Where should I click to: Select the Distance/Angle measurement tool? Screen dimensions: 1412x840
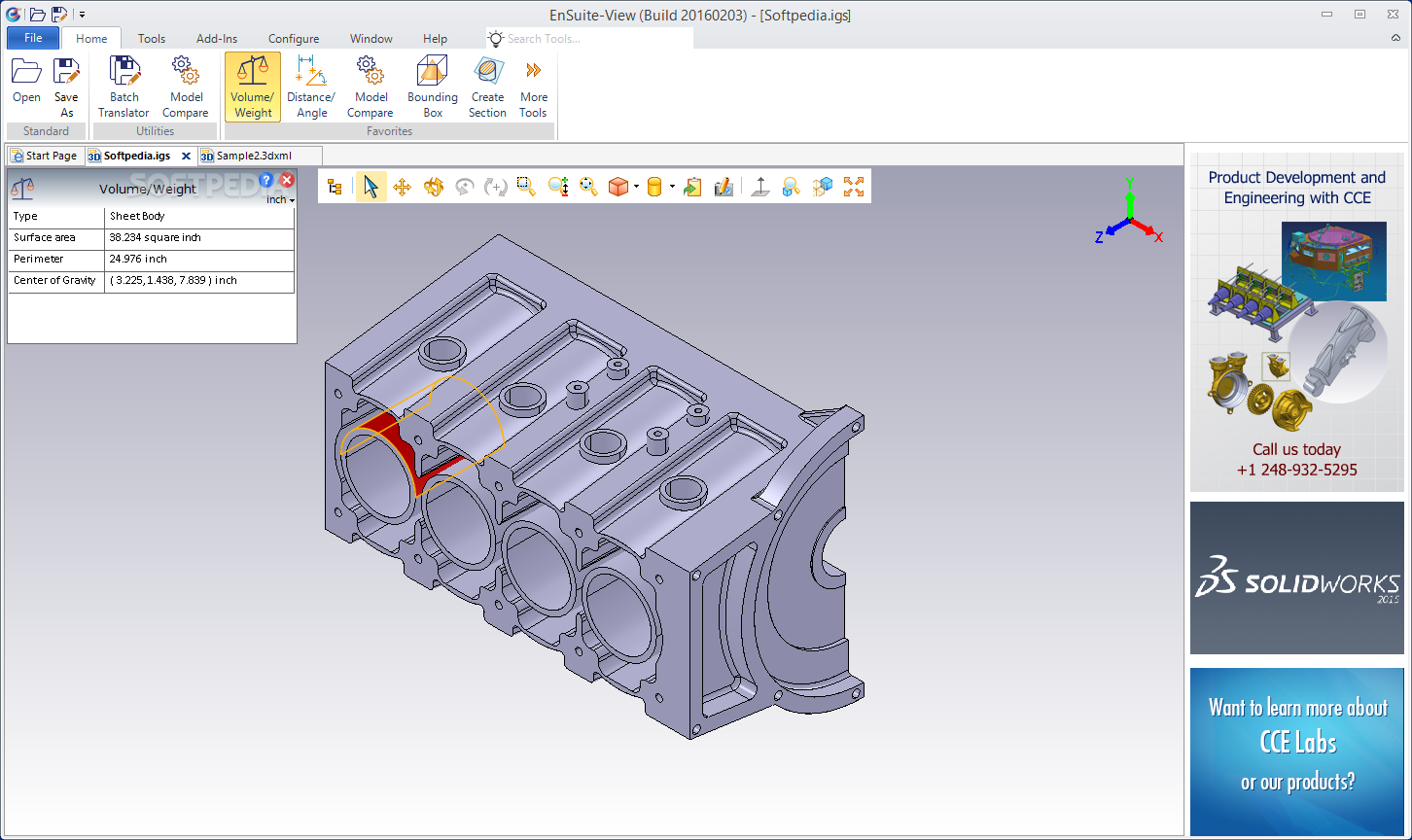pos(311,86)
